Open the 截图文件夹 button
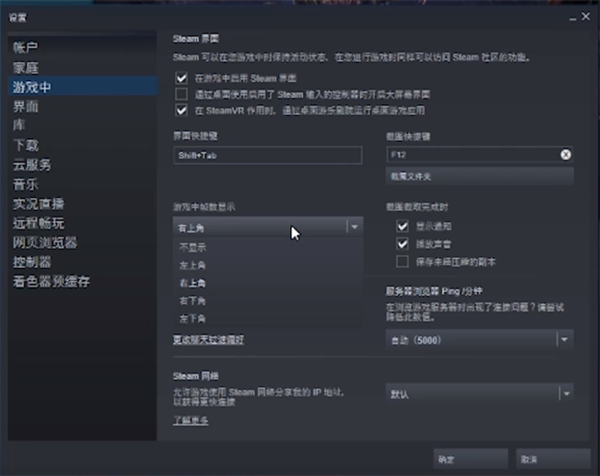600x476 pixels. coord(479,176)
